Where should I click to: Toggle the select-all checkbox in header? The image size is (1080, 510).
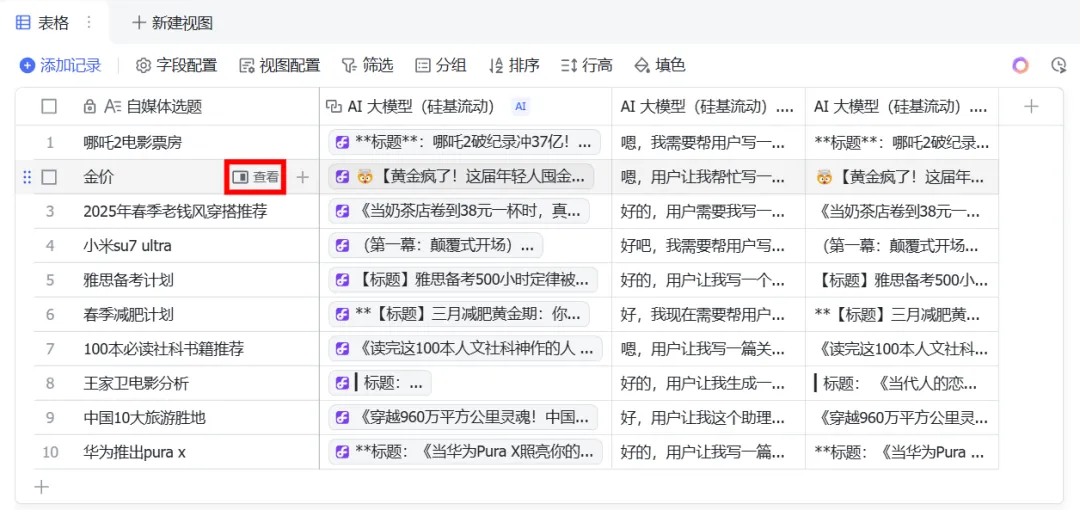pos(49,107)
